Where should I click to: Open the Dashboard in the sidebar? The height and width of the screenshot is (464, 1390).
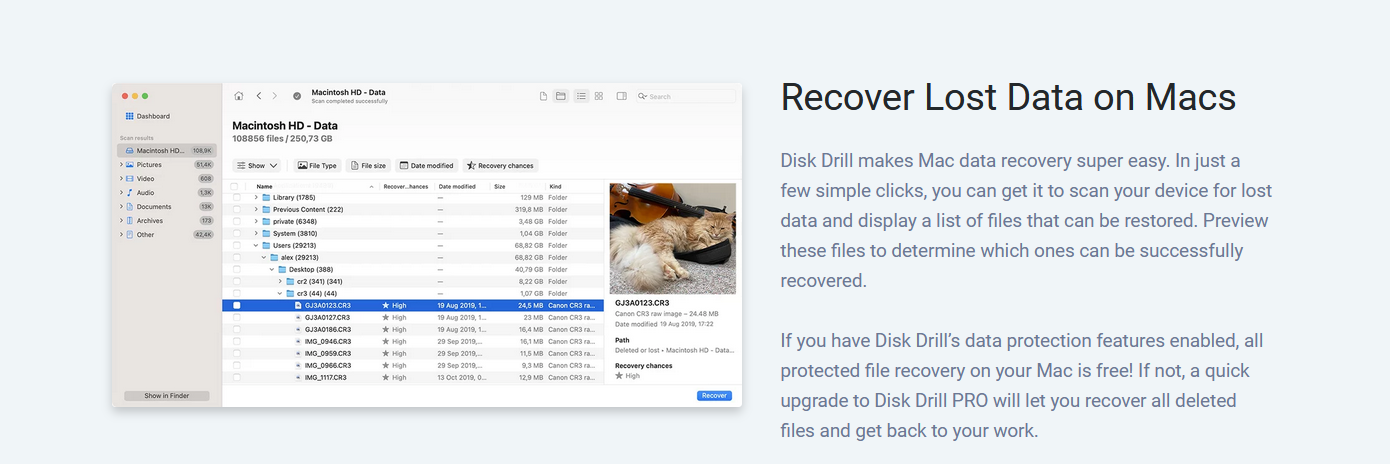click(148, 116)
